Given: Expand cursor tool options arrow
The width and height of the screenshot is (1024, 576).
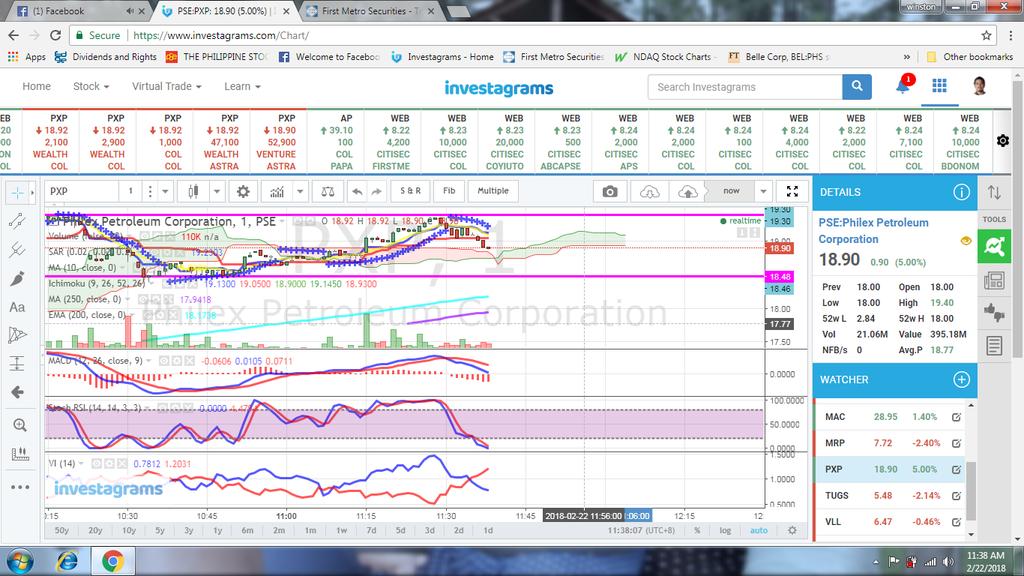Looking at the screenshot, I should pyautogui.click(x=31, y=192).
